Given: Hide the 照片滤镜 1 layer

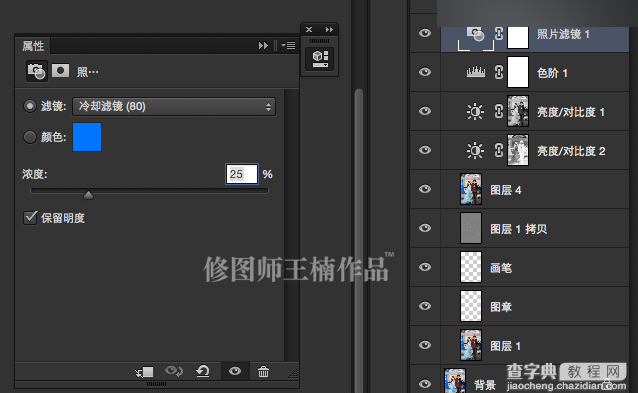Looking at the screenshot, I should click(425, 33).
